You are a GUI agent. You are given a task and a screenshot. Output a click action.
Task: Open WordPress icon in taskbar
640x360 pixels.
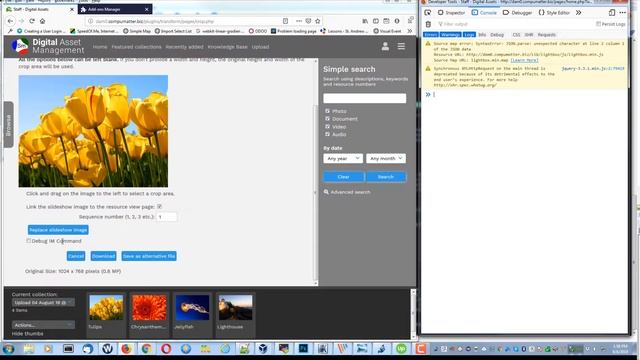[107, 349]
